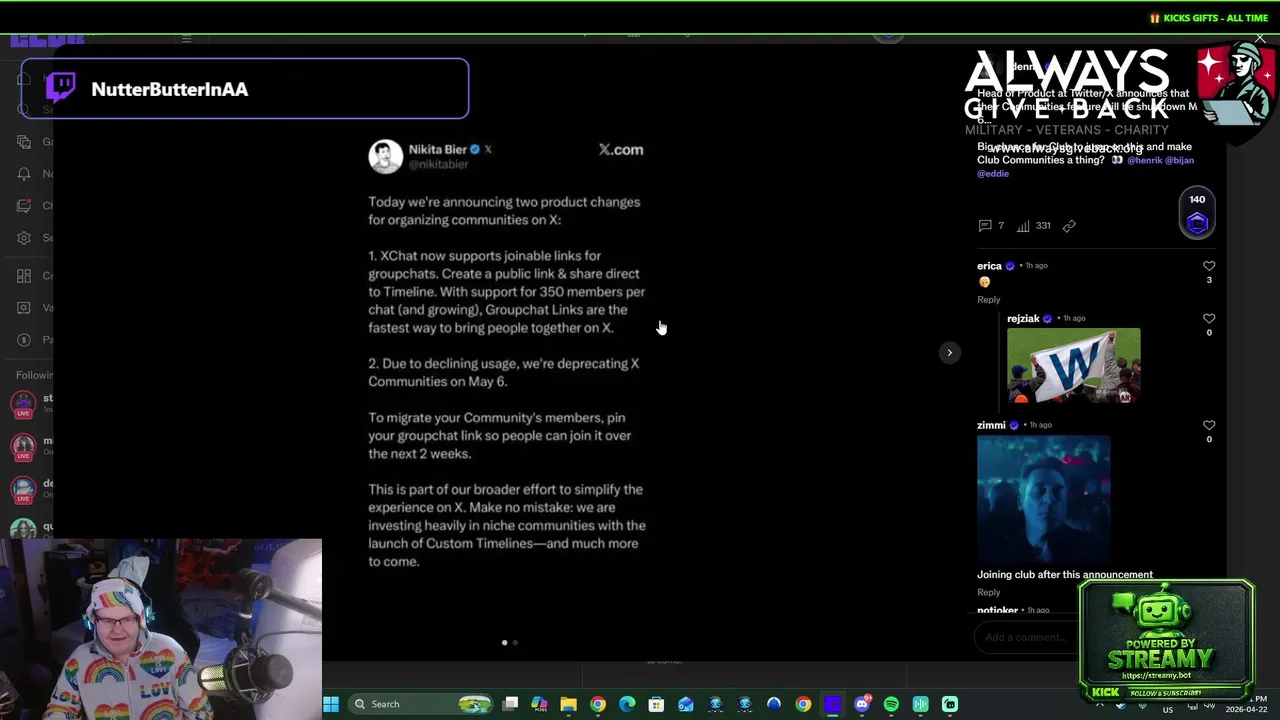Open Task View from taskbar
The height and width of the screenshot is (720, 1280).
click(510, 704)
